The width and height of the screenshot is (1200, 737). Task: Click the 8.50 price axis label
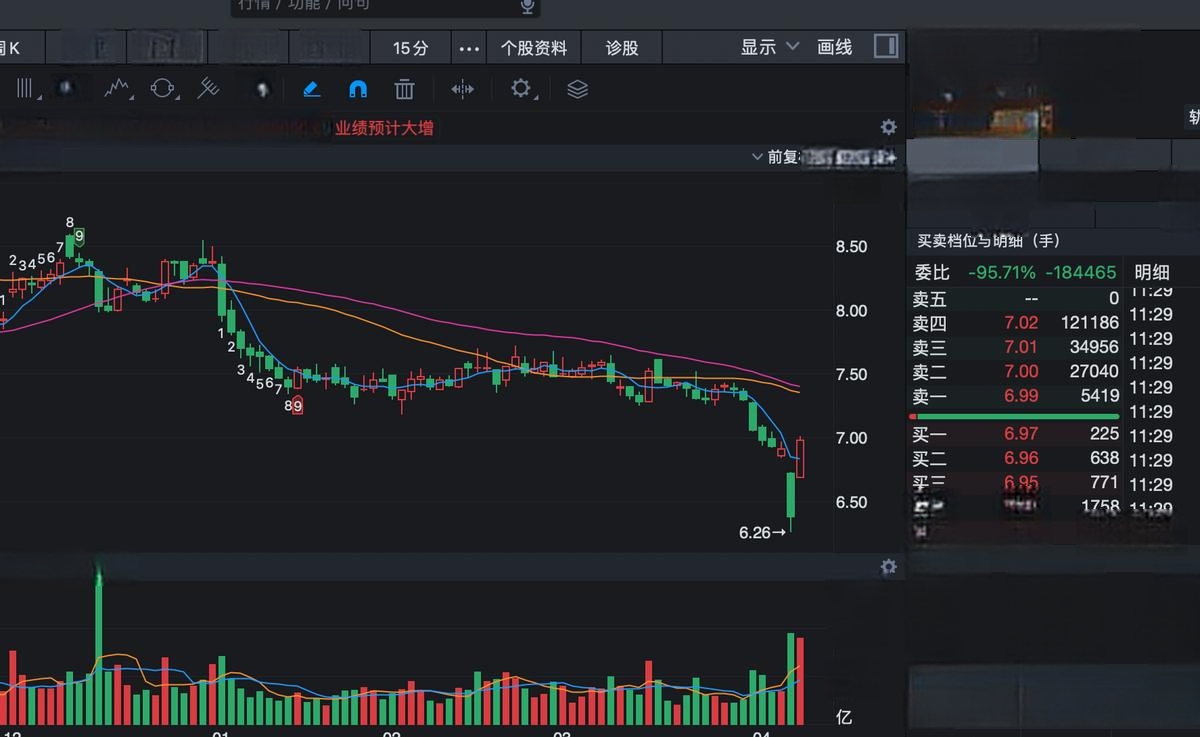point(851,246)
